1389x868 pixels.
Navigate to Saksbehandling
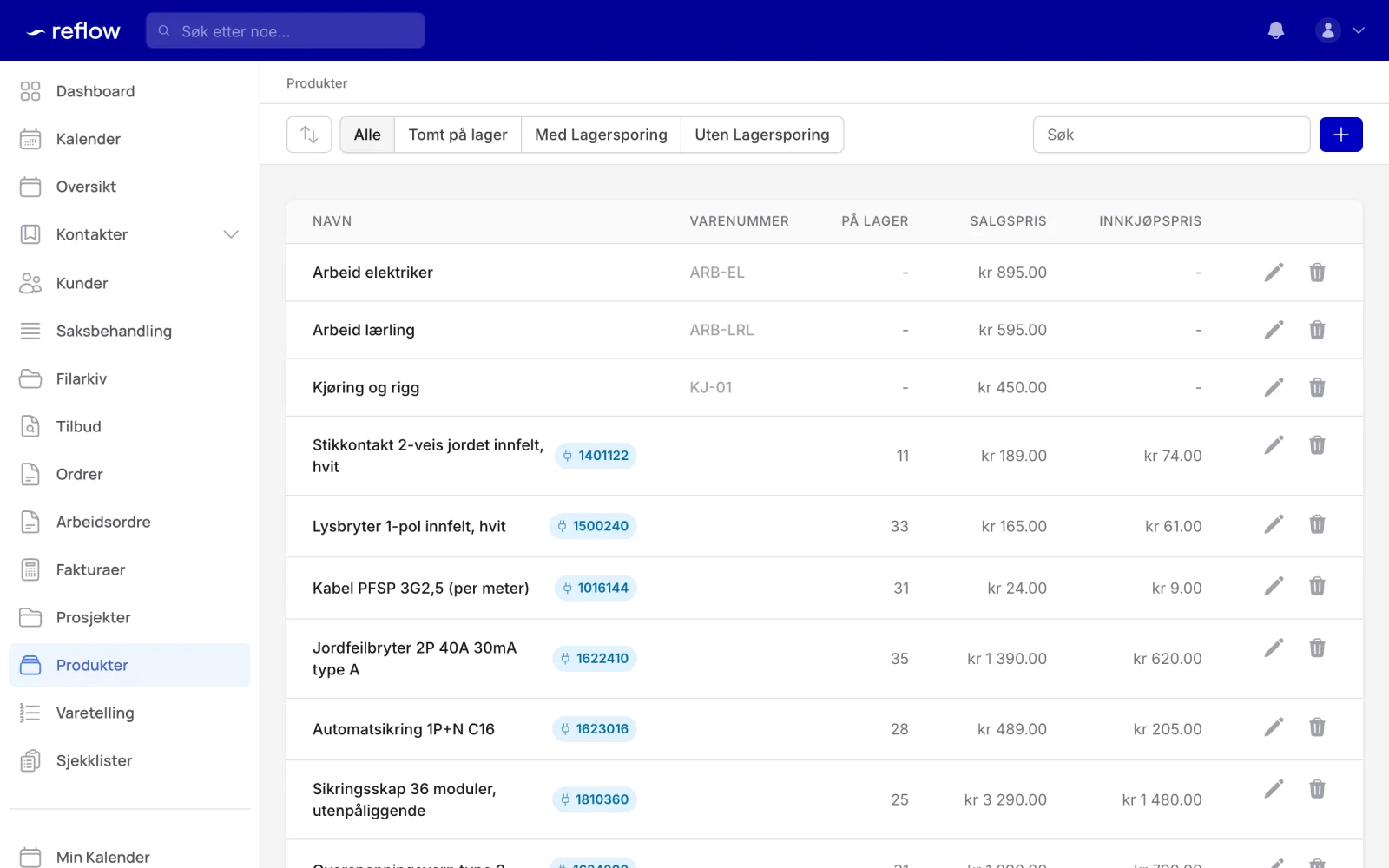point(129,331)
